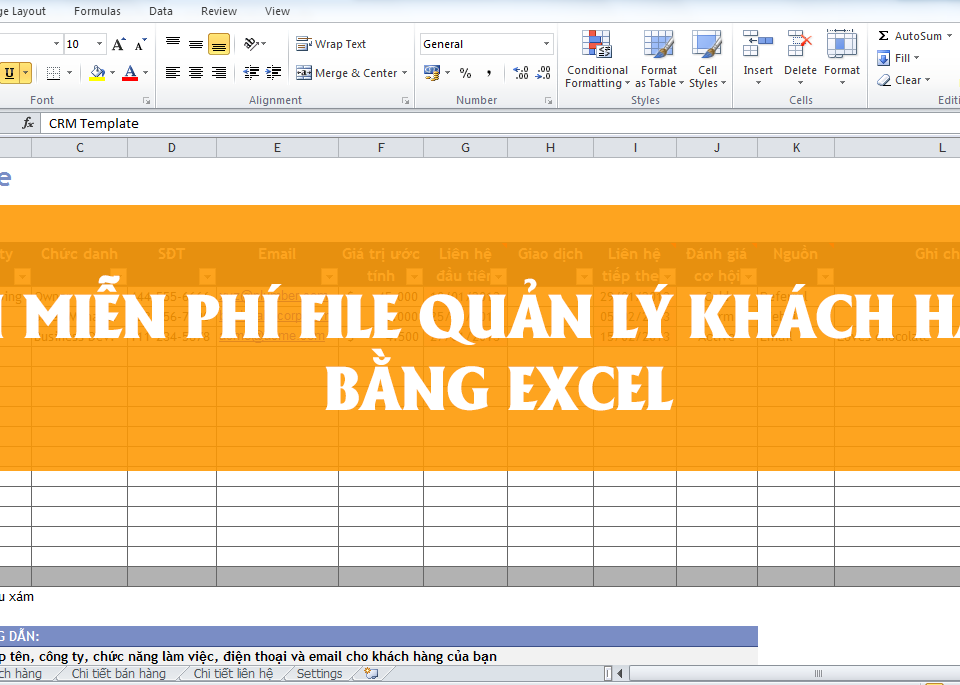Image resolution: width=960 pixels, height=685 pixels.
Task: Expand the Merge & Center dropdown arrow
Action: point(405,73)
